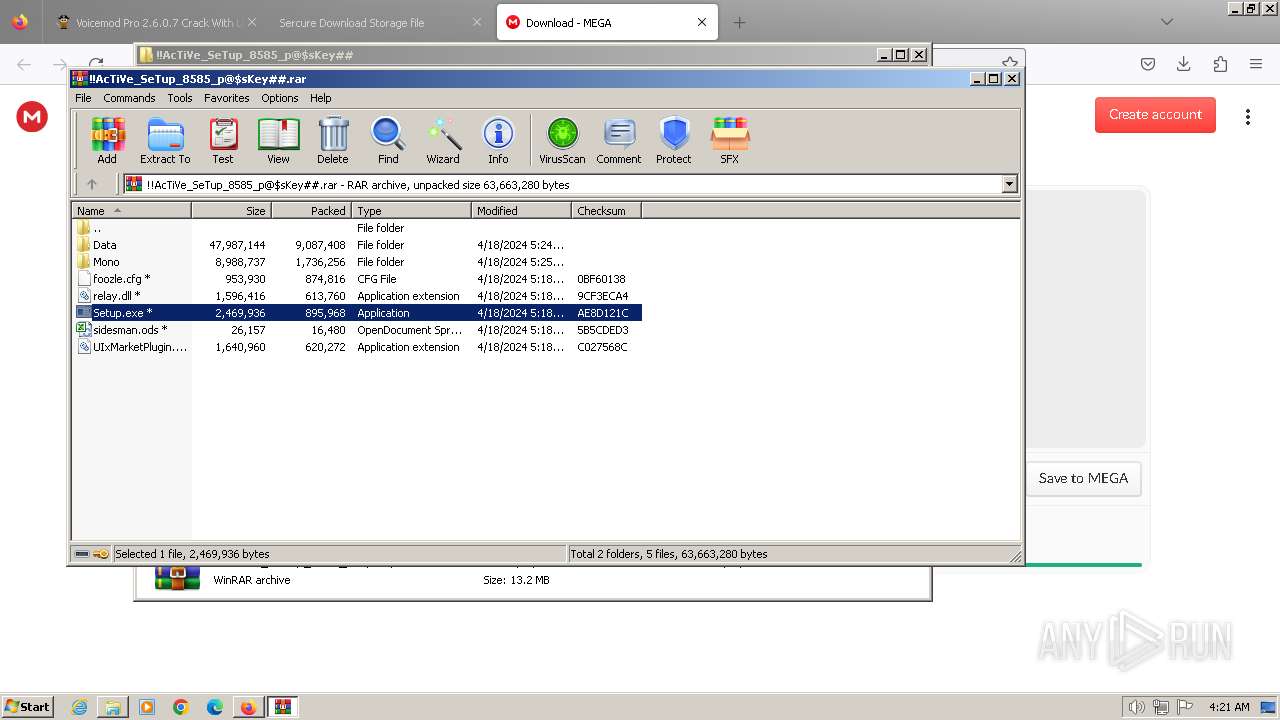Open Chrome from the taskbar
Screen dimensions: 1280x720
point(181,707)
